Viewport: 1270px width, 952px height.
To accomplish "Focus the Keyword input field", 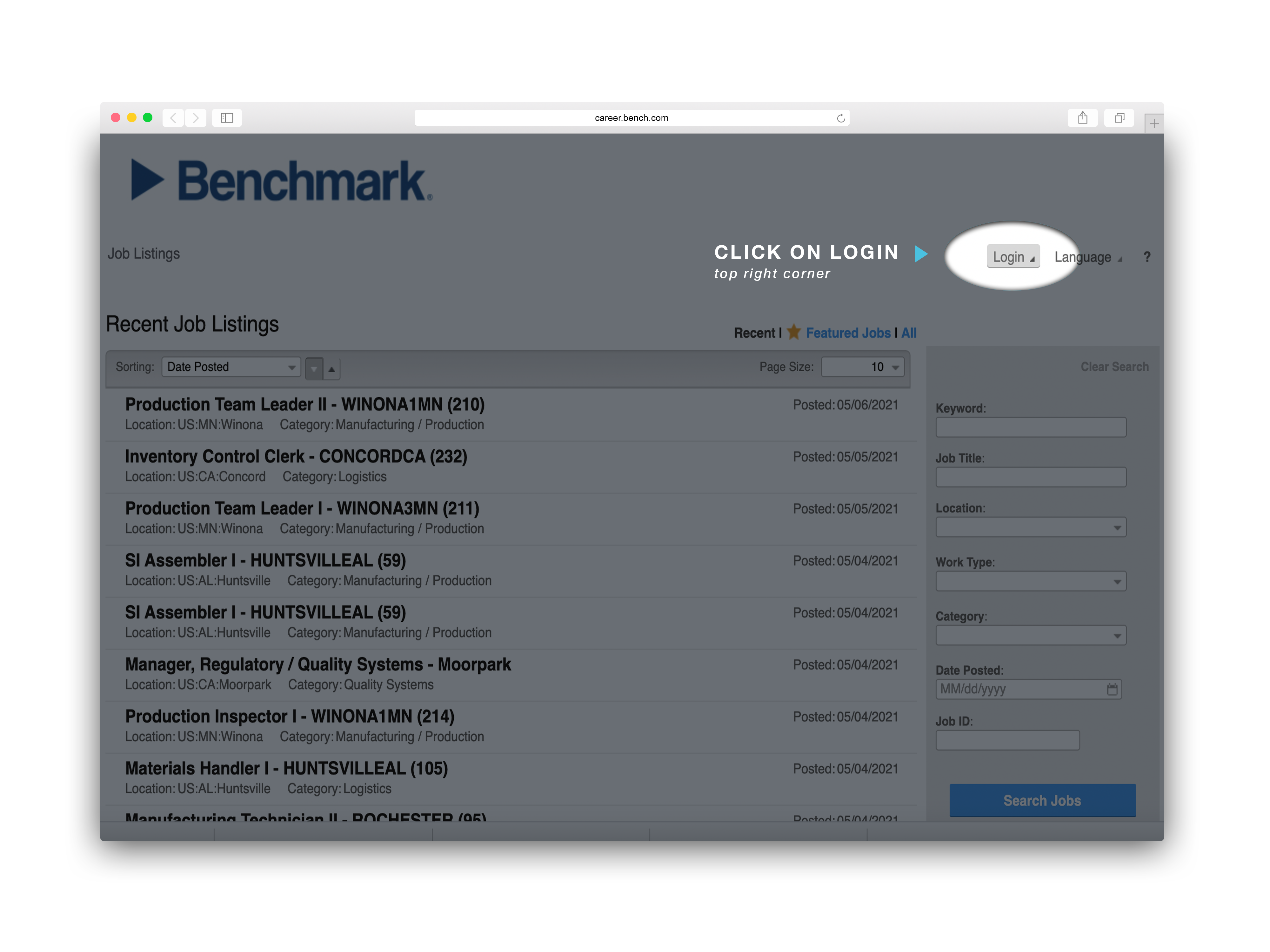I will [x=1031, y=427].
